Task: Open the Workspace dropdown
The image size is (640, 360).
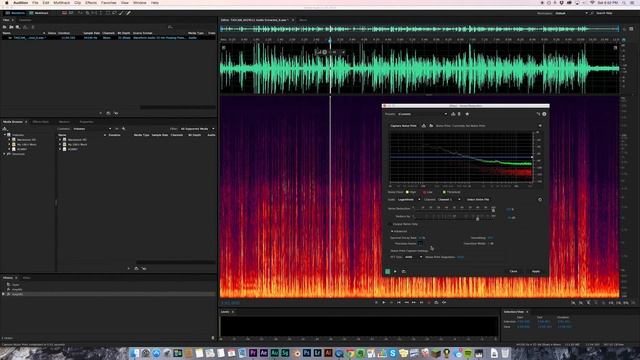Action: point(571,13)
